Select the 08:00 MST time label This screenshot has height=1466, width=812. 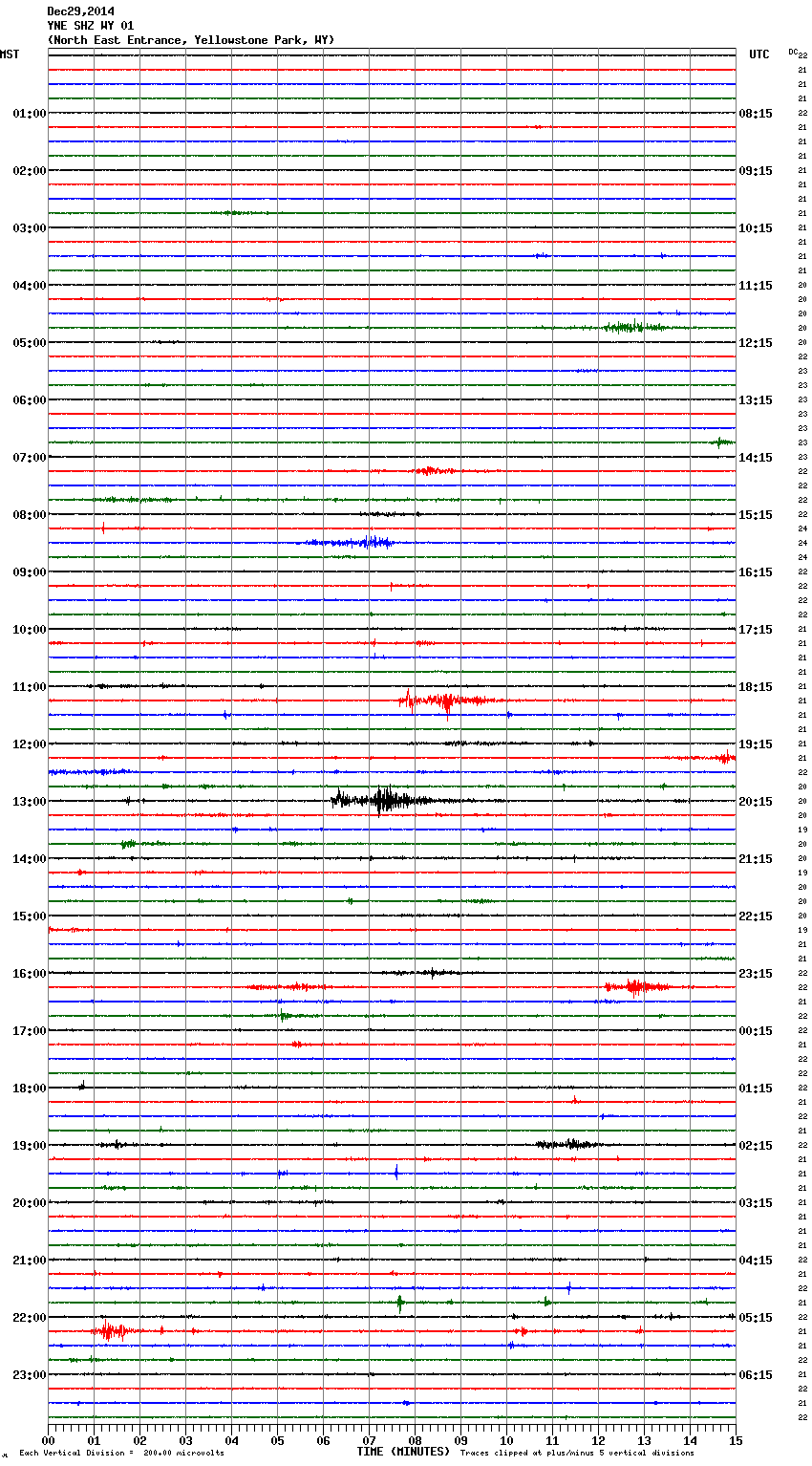[x=29, y=515]
